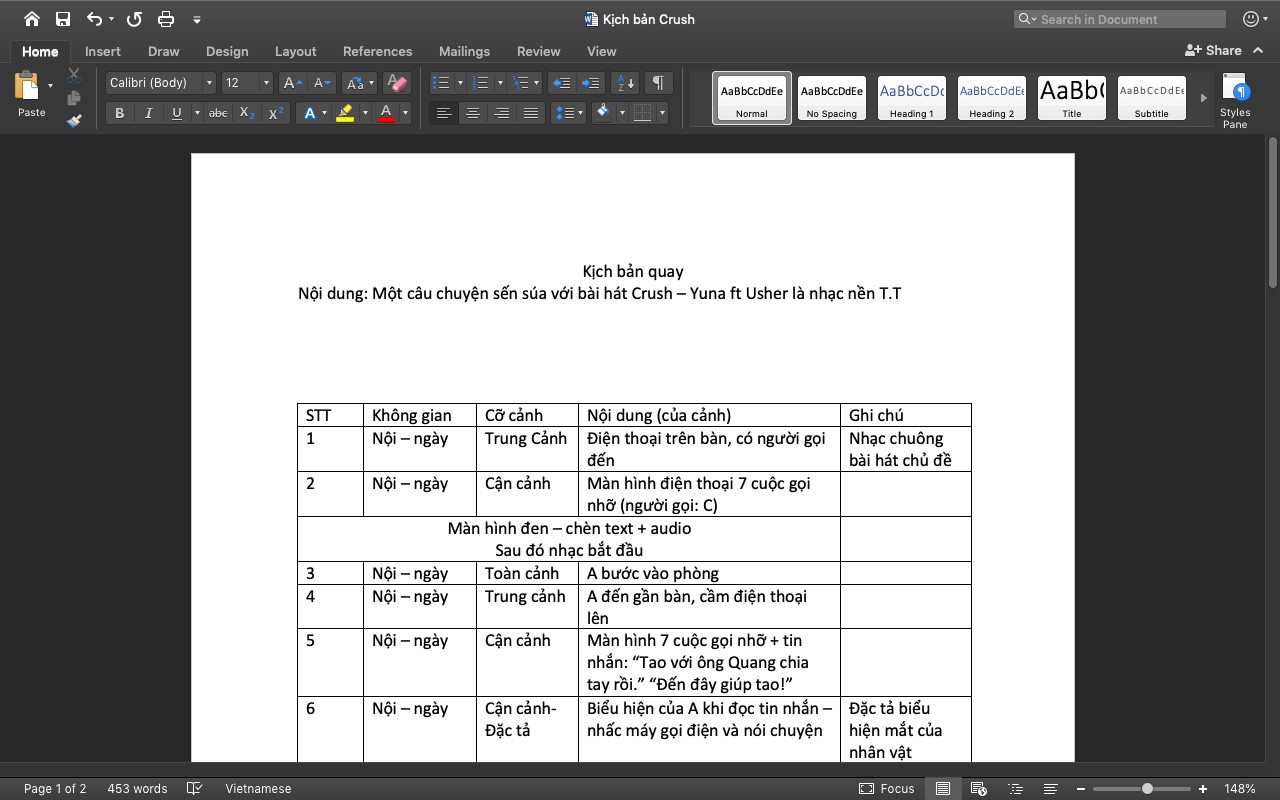Toggle Italic formatting
1280x800 pixels.
tap(148, 113)
